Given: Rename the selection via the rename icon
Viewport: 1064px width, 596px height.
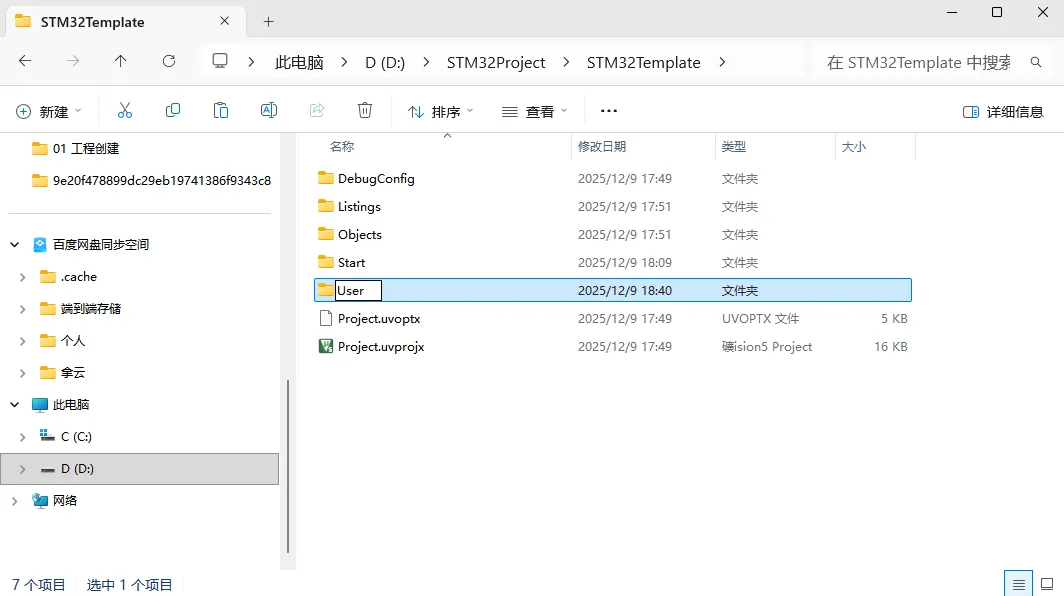Looking at the screenshot, I should [x=268, y=110].
